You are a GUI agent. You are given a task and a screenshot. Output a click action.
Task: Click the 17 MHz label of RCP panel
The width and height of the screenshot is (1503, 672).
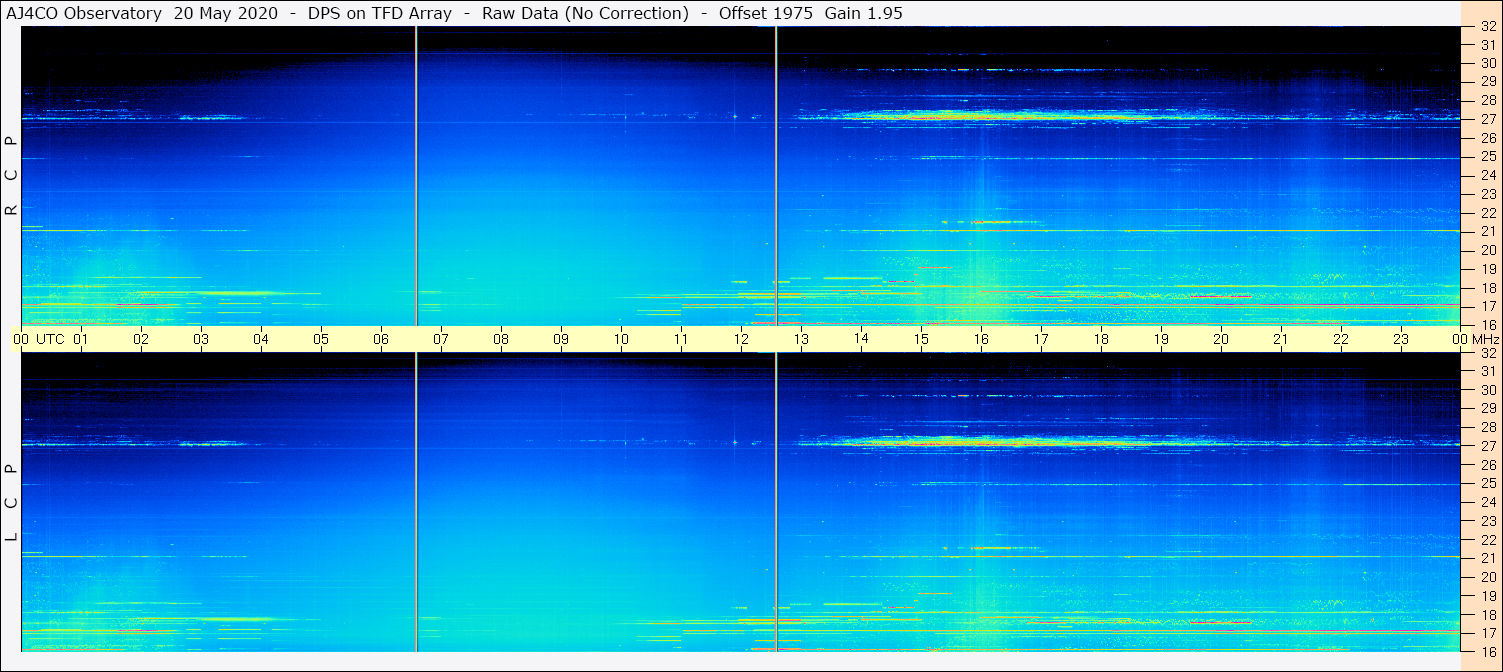coord(1487,306)
